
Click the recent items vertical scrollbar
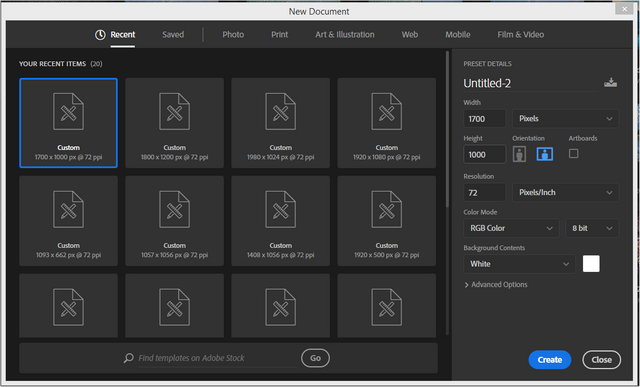click(x=448, y=129)
